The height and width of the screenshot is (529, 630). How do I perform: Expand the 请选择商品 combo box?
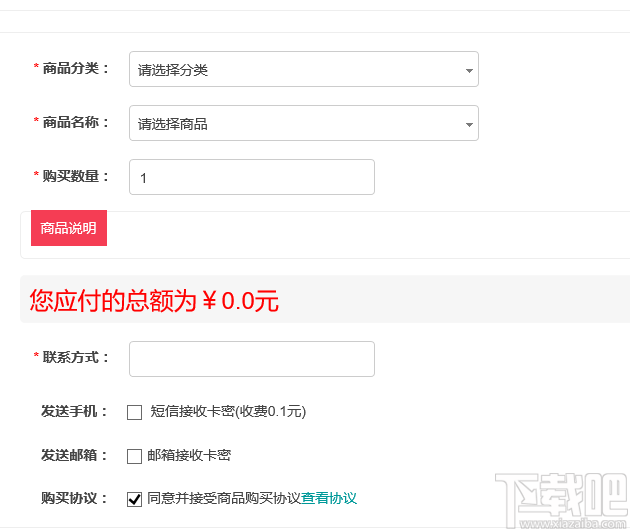[x=303, y=124]
